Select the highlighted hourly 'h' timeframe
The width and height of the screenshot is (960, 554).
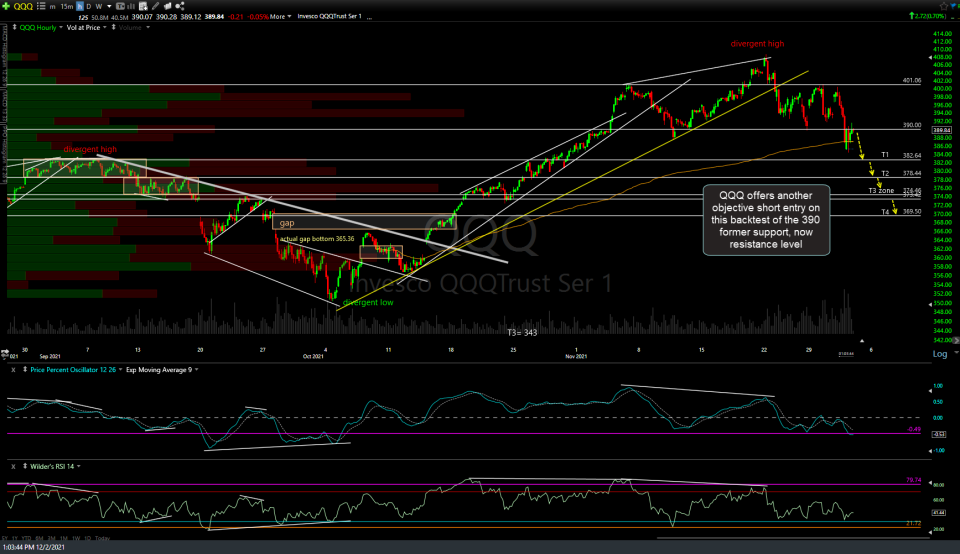(80, 6)
